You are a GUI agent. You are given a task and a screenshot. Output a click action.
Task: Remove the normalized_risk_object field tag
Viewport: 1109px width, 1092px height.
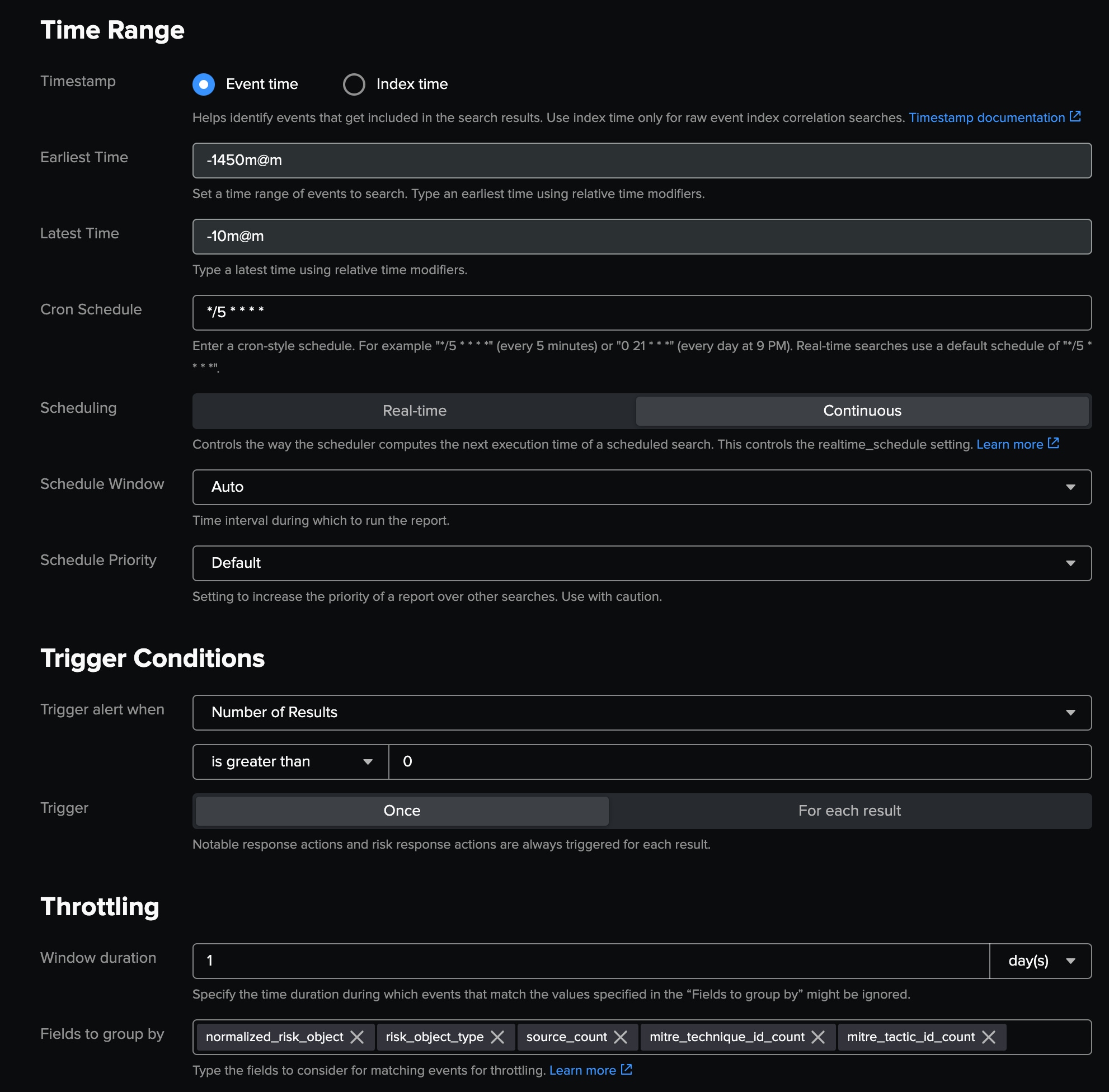coord(357,1037)
